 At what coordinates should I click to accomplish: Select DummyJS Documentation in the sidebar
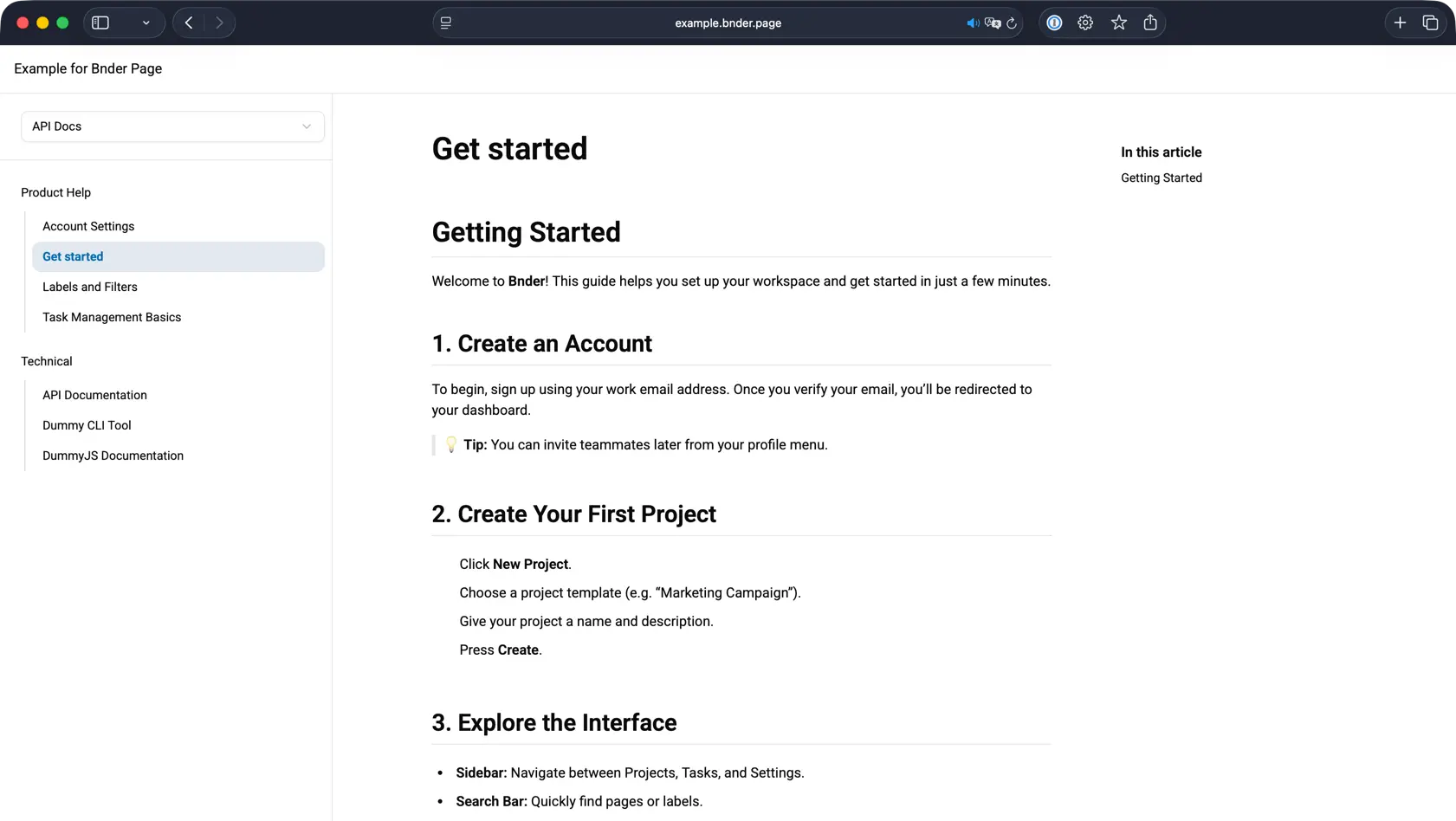[x=113, y=456]
